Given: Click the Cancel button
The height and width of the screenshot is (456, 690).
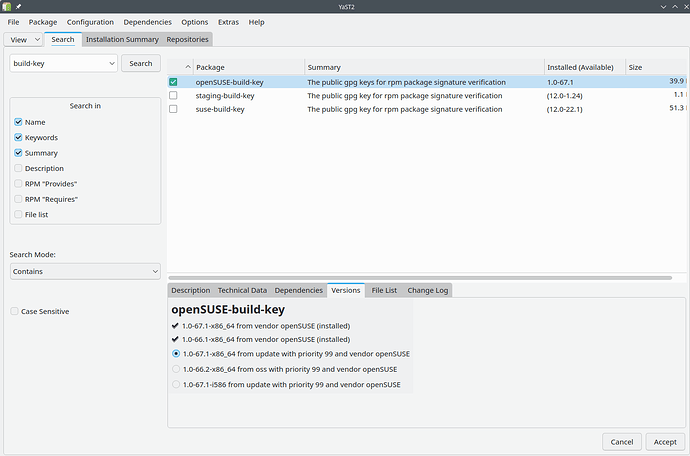Looking at the screenshot, I should click(622, 441).
